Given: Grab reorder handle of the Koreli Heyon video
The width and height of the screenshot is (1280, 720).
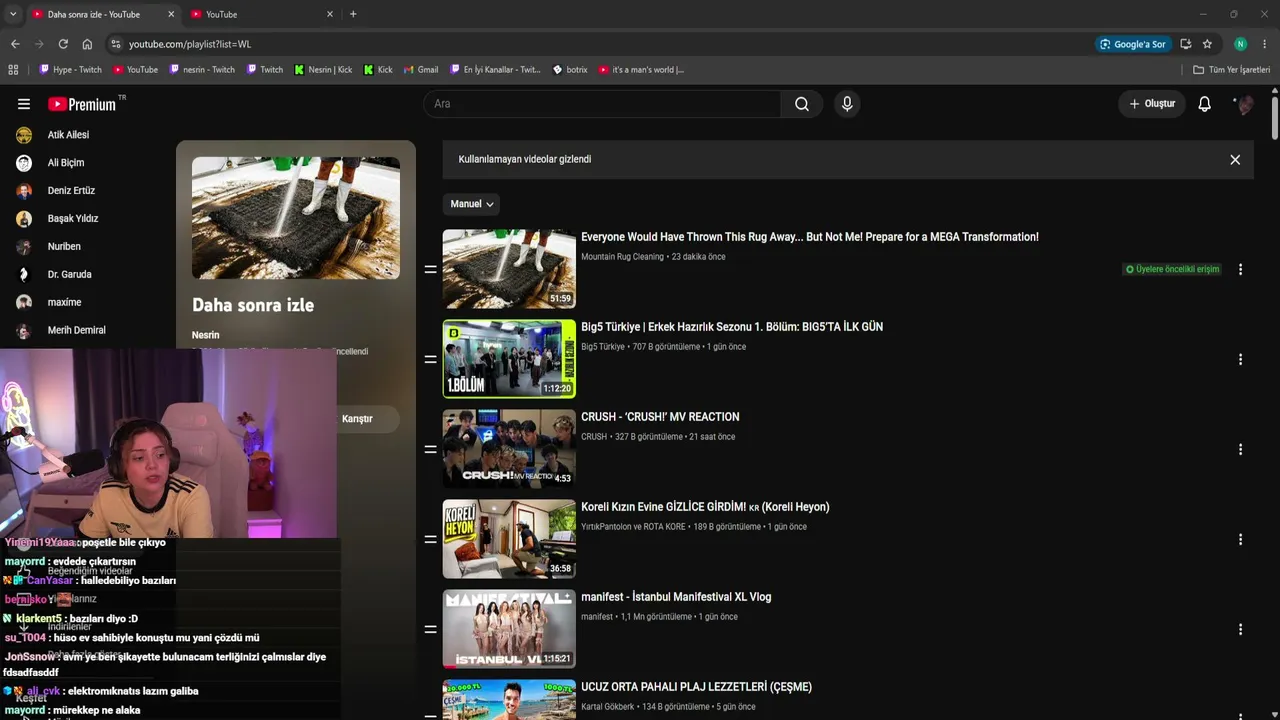Looking at the screenshot, I should (430, 539).
